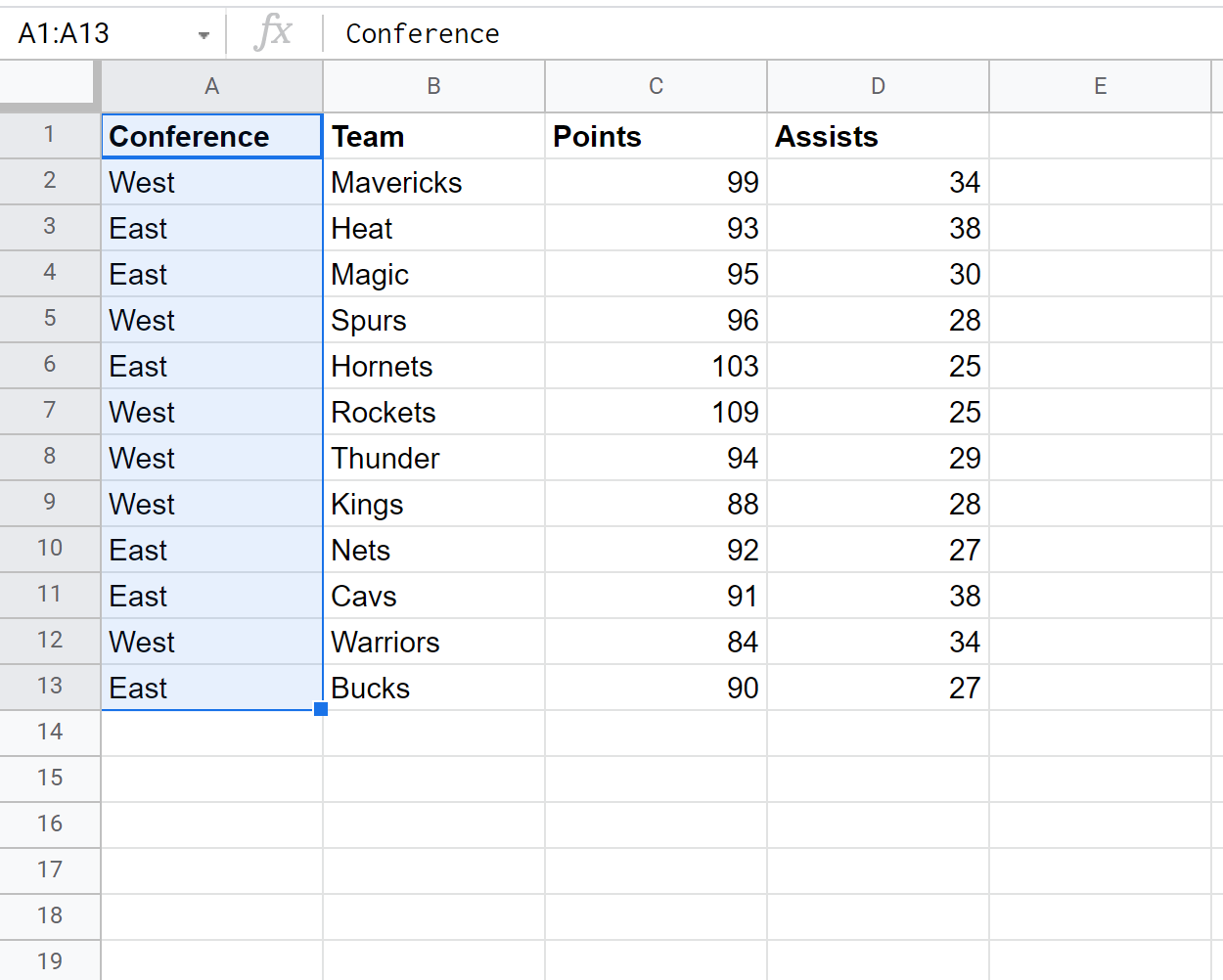This screenshot has width=1223, height=980.
Task: Select the column A header
Action: point(212,86)
